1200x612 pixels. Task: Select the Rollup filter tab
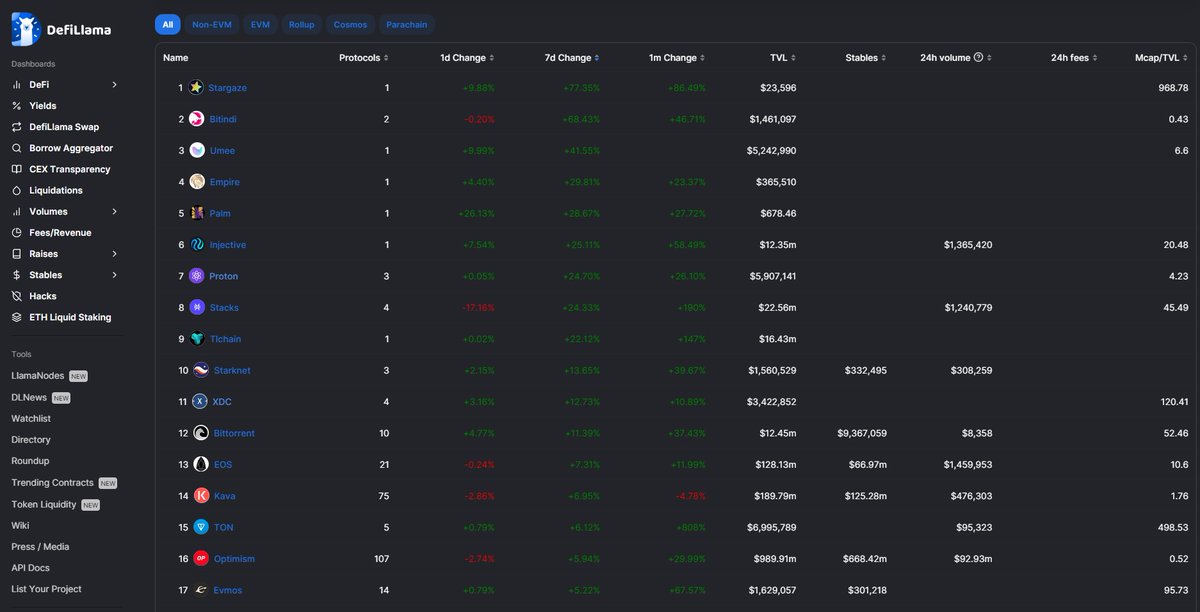(x=301, y=24)
